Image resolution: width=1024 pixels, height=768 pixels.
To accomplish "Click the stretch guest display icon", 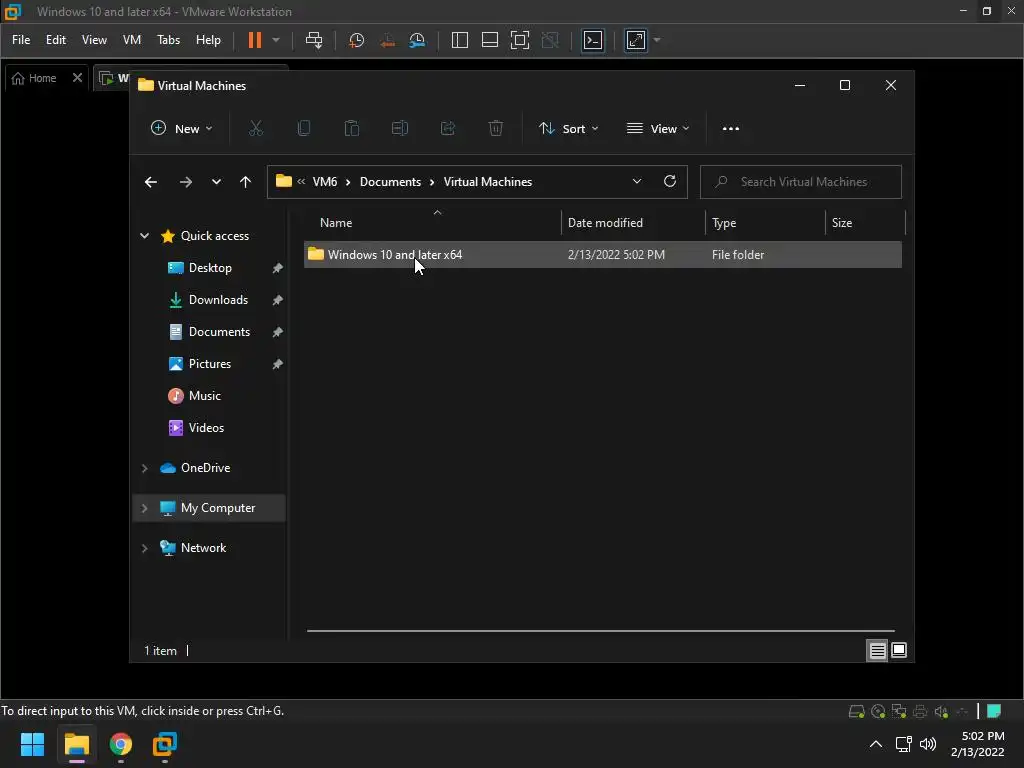I will pos(636,40).
